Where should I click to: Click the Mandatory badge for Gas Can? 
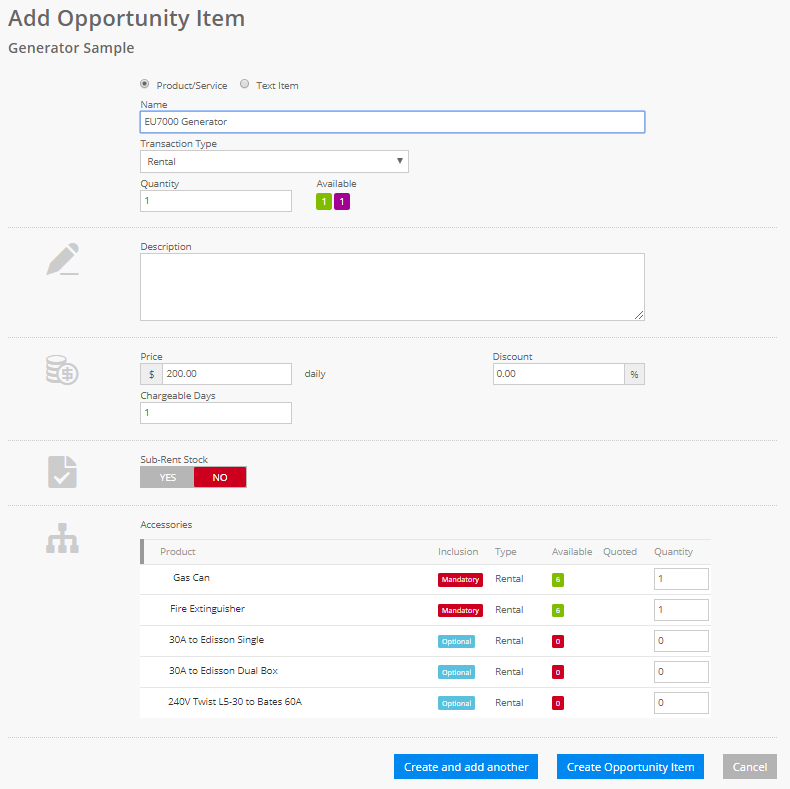coord(460,580)
